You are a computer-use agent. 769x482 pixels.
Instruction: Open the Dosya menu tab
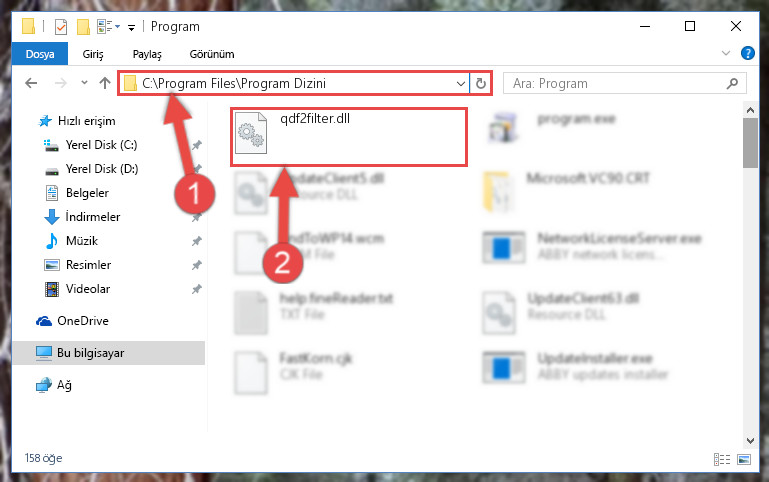[40, 54]
